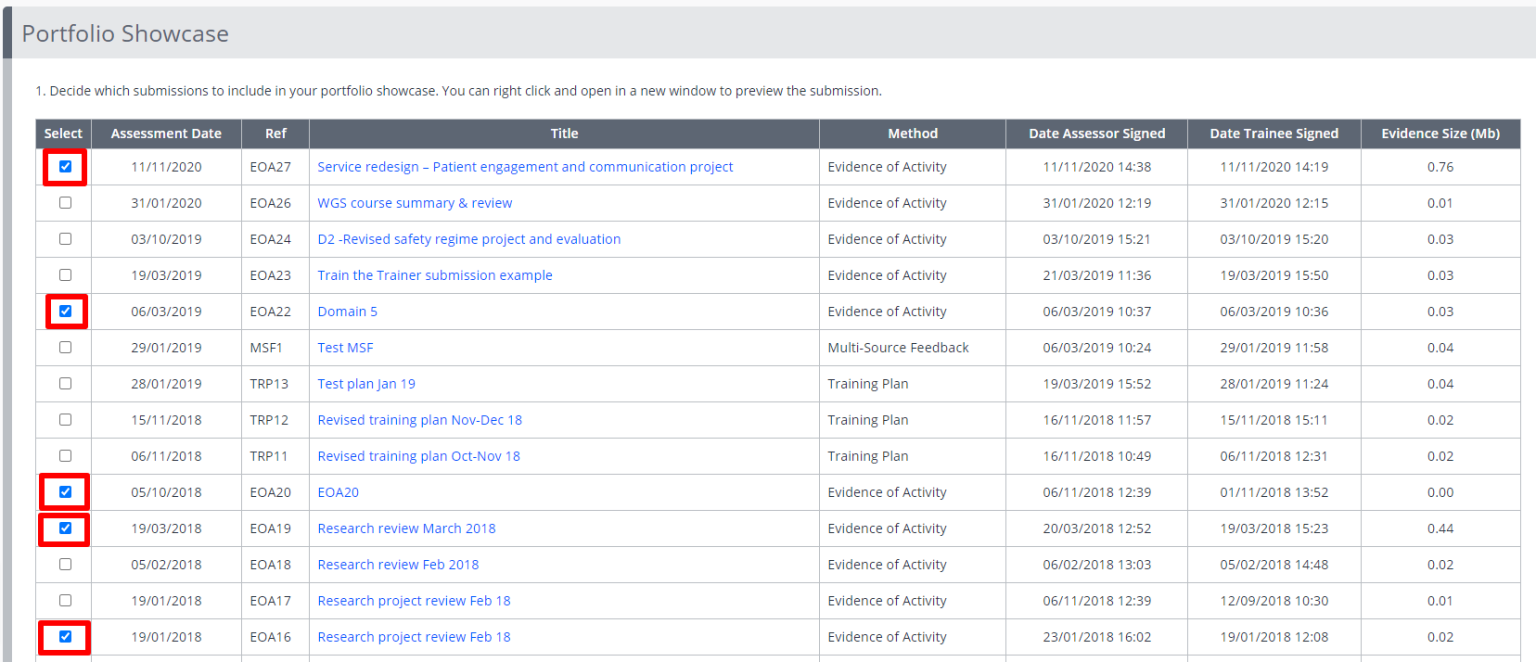Select the EOA17 Research project review checkbox

click(65, 600)
